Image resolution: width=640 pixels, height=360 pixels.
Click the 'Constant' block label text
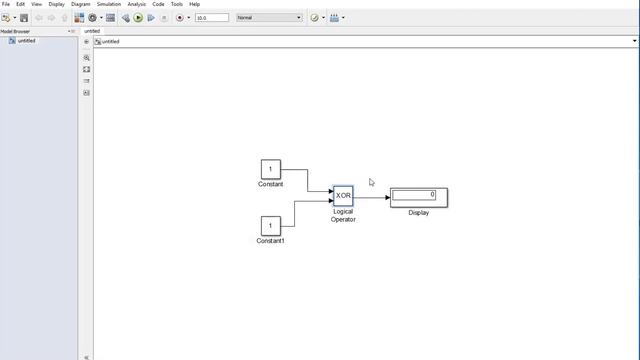(x=271, y=184)
